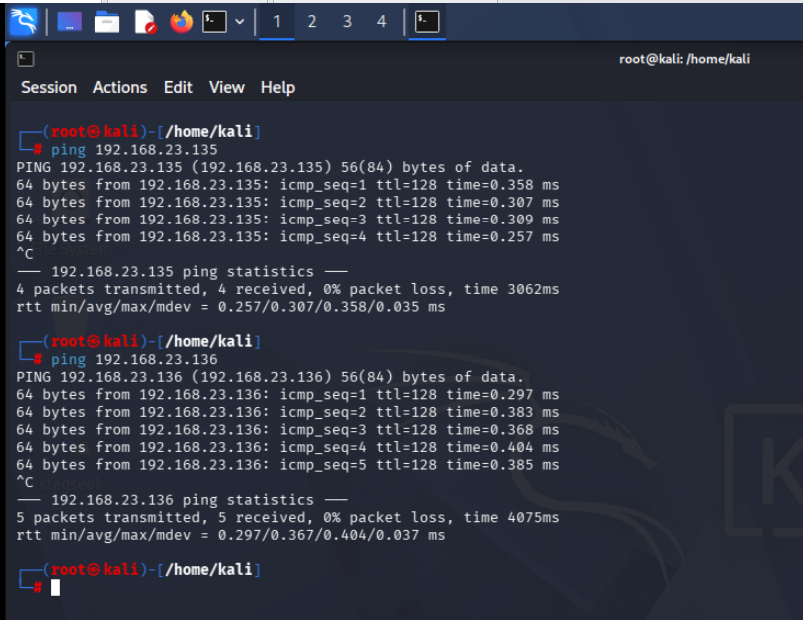803x620 pixels.
Task: Click the line with time=0.368 ms
Action: (288, 430)
